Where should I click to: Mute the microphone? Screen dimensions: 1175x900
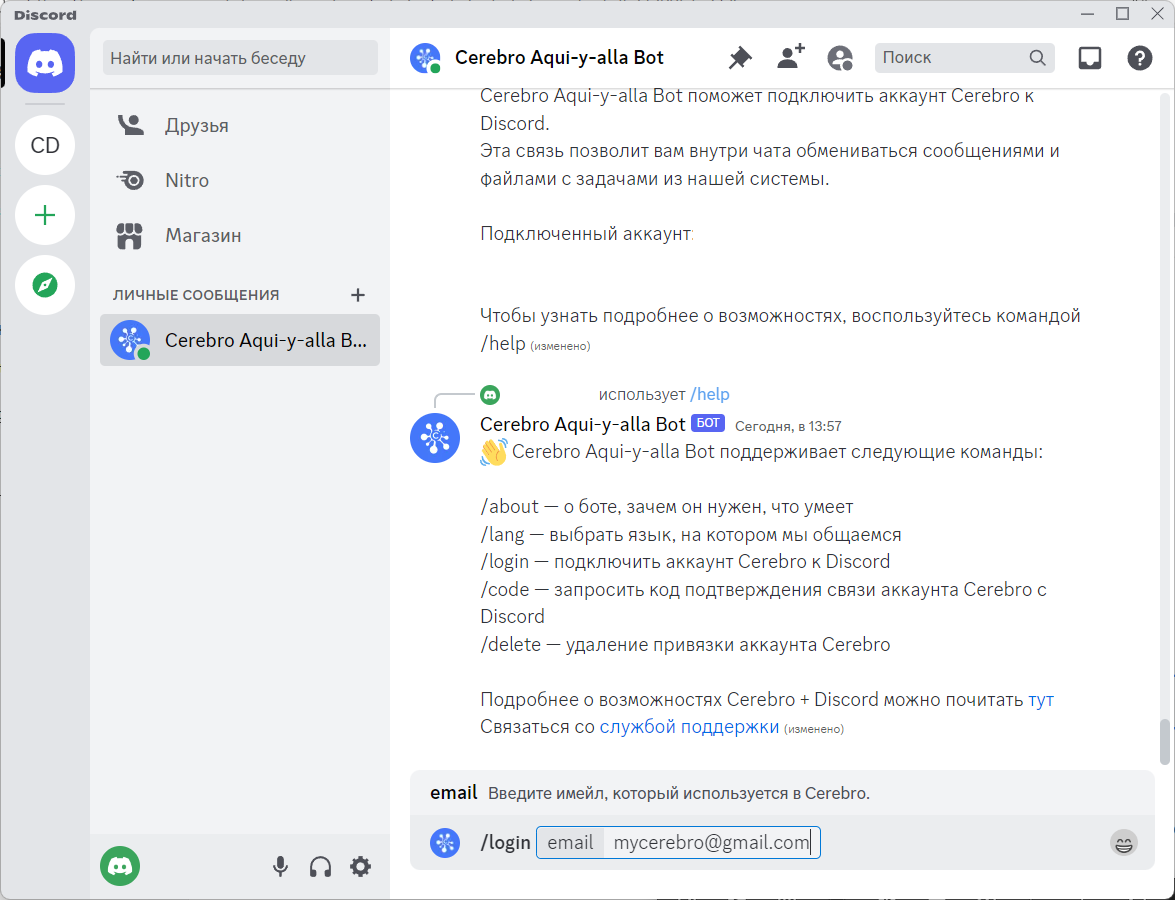280,867
